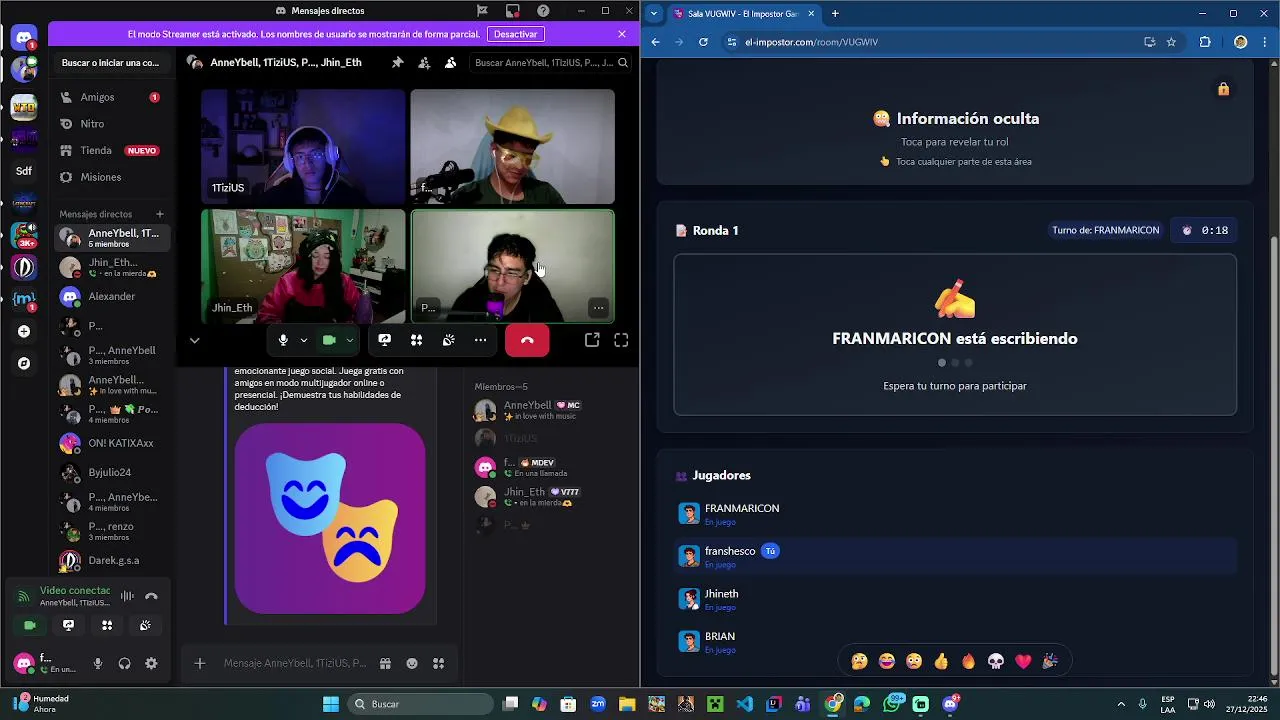1280x720 pixels.
Task: Open soundboard icon in call controls bar
Action: click(448, 340)
